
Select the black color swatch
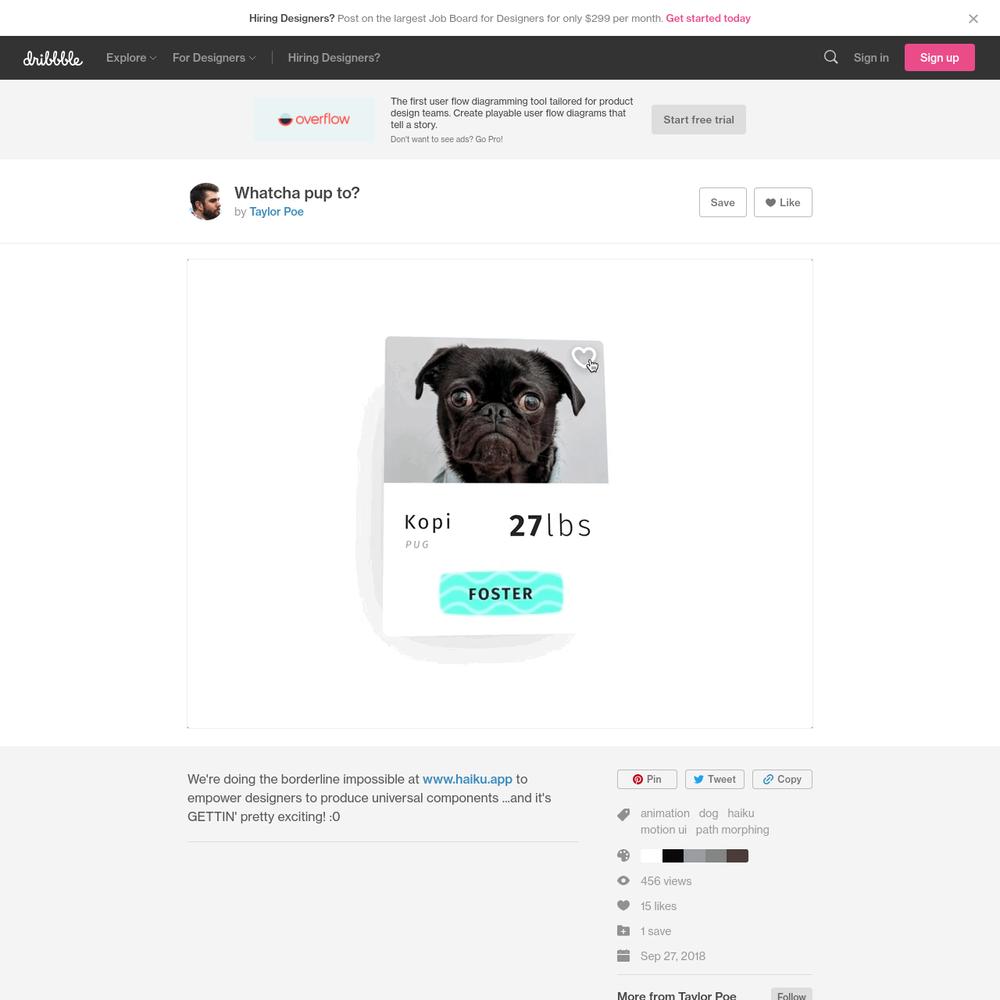coord(673,856)
